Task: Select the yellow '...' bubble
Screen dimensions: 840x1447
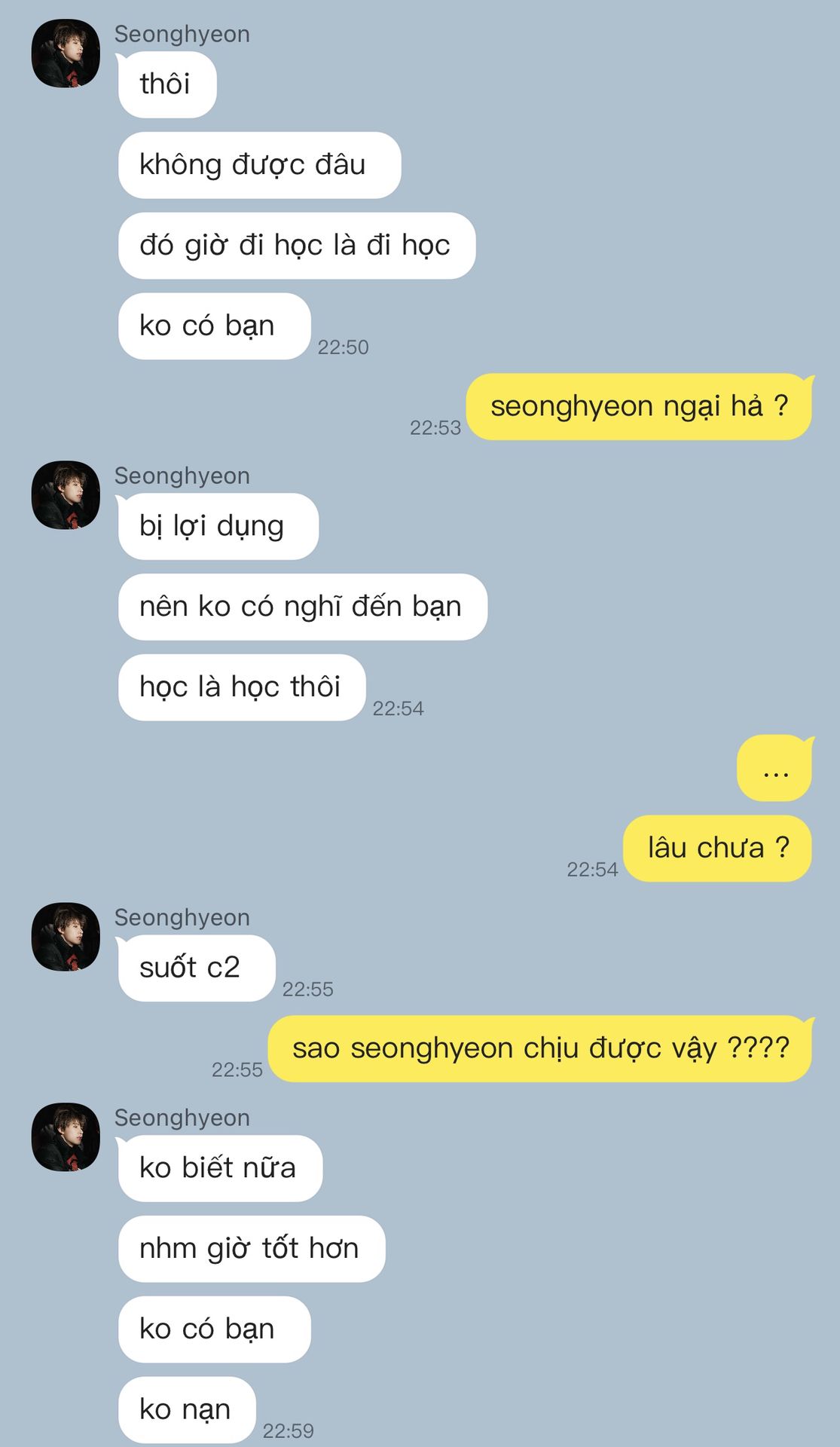Action: 775,768
